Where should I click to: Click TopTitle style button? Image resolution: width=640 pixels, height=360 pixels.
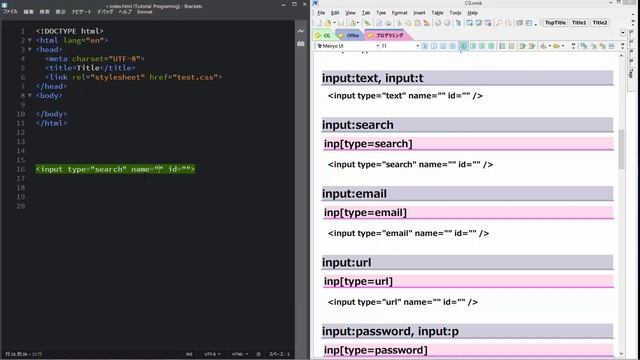click(556, 23)
